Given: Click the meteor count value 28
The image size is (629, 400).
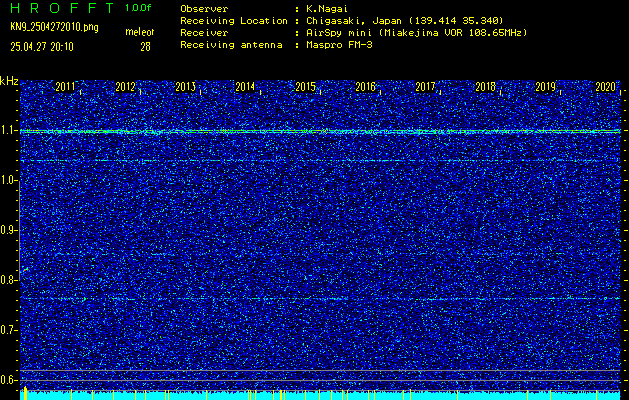Looking at the screenshot, I should click(145, 47).
